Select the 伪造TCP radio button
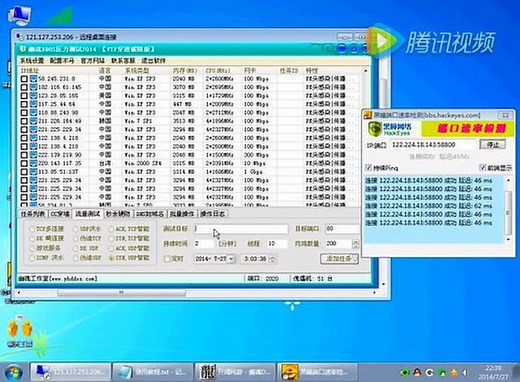 pyautogui.click(x=76, y=239)
